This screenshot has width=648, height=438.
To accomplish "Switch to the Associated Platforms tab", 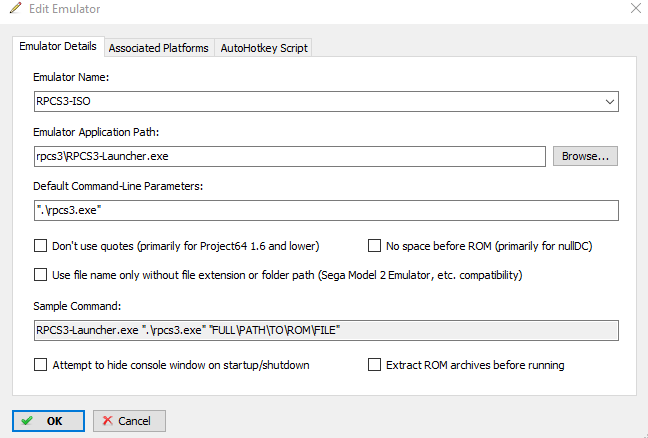I will 159,48.
